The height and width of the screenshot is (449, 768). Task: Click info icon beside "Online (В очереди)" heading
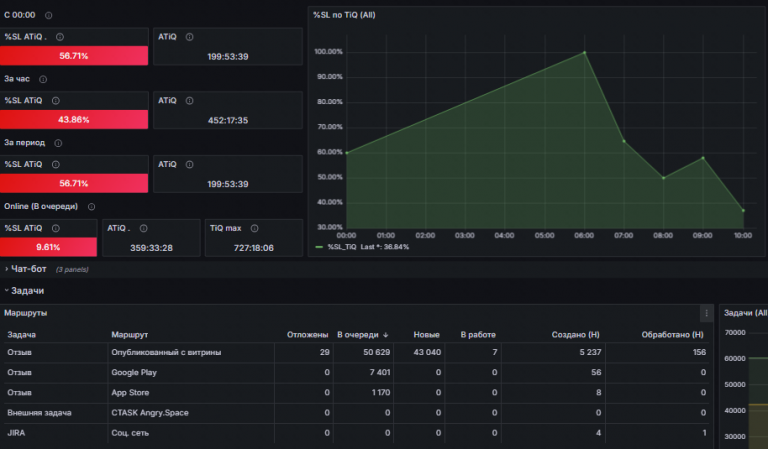click(92, 207)
